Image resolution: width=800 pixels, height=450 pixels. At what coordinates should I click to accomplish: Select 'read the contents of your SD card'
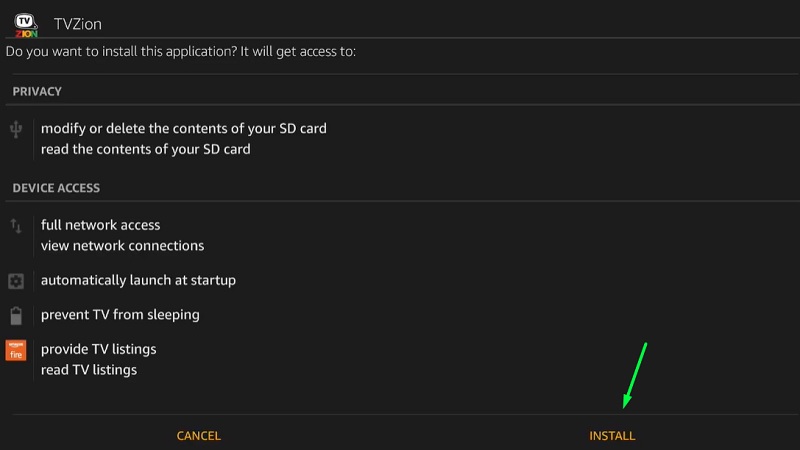pos(145,149)
